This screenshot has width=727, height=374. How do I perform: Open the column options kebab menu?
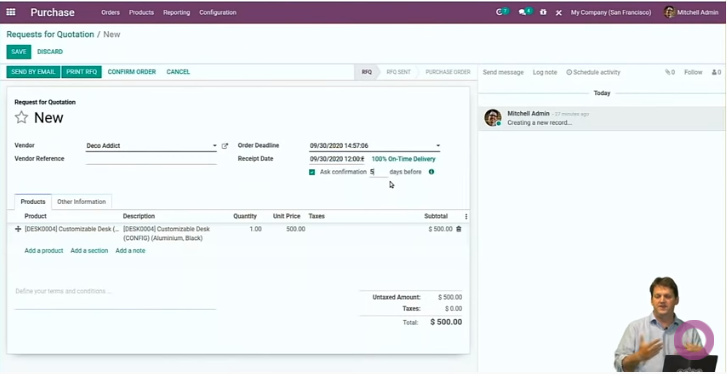coord(466,216)
